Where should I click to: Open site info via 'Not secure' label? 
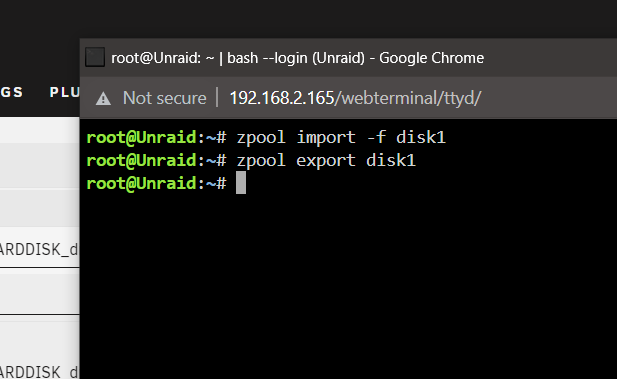pos(164,98)
